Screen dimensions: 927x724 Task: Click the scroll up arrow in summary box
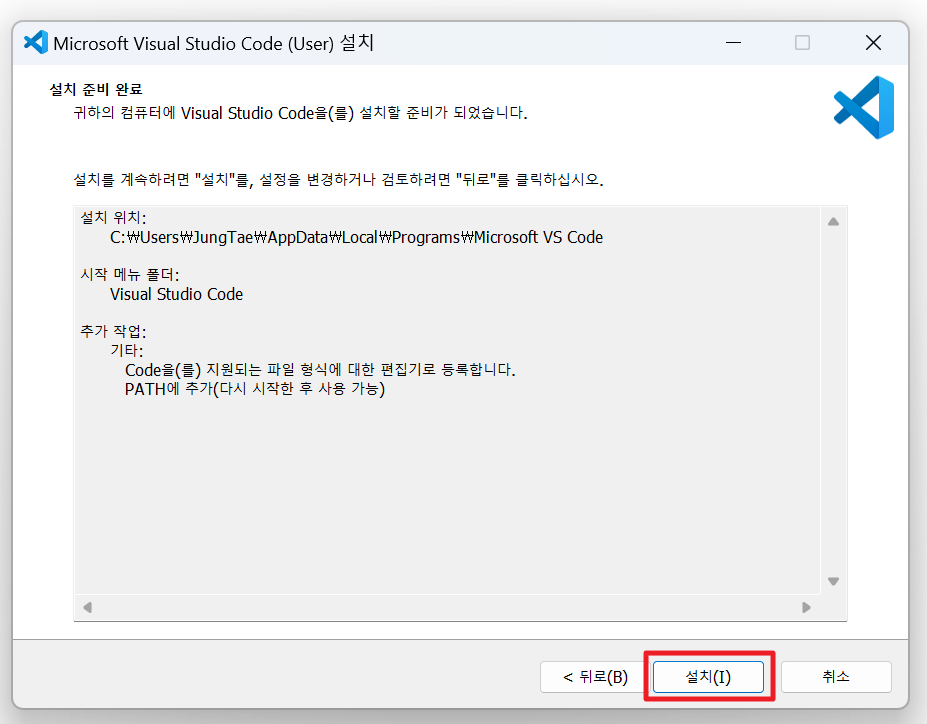834,222
